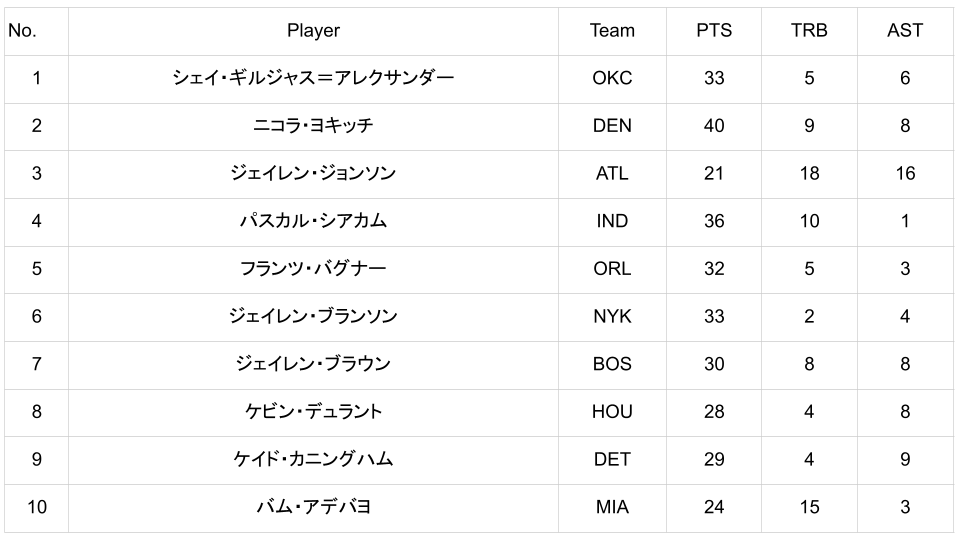Viewport: 960px width, 540px height.
Task: Click the ジェイレン・ジョンソン name cell
Action: click(x=313, y=174)
